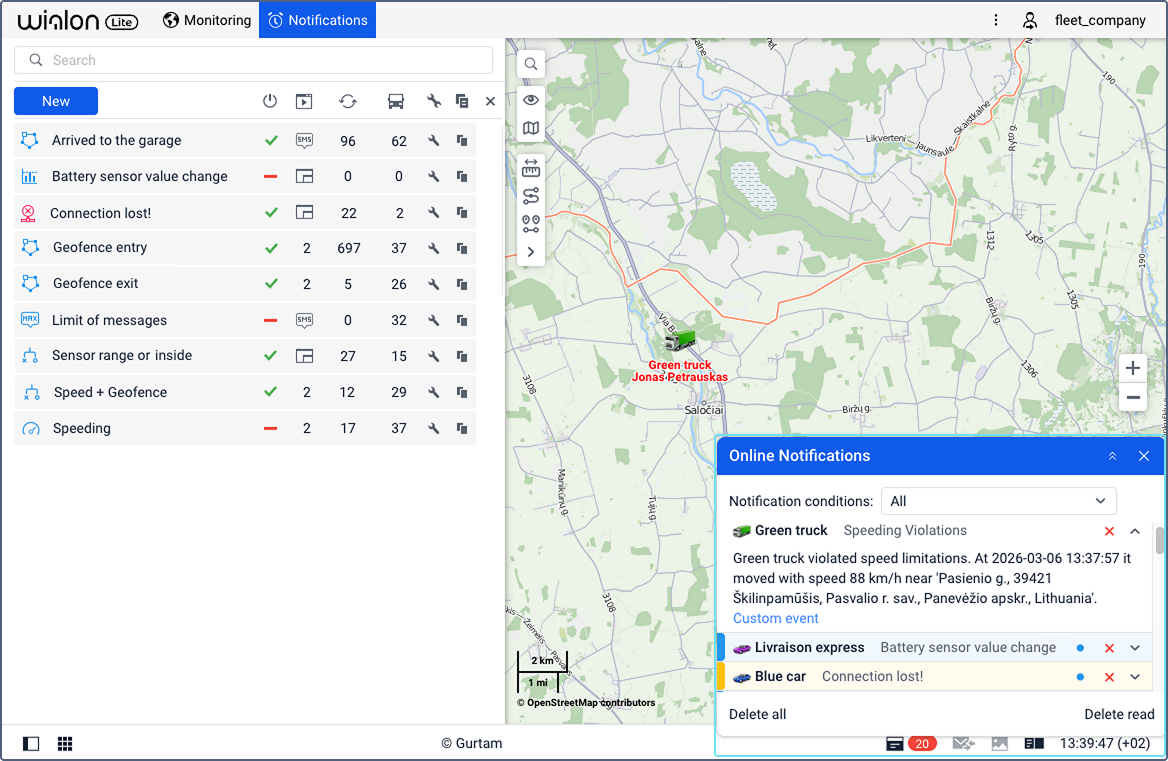Disable the Arrived to the garage notification

[270, 141]
